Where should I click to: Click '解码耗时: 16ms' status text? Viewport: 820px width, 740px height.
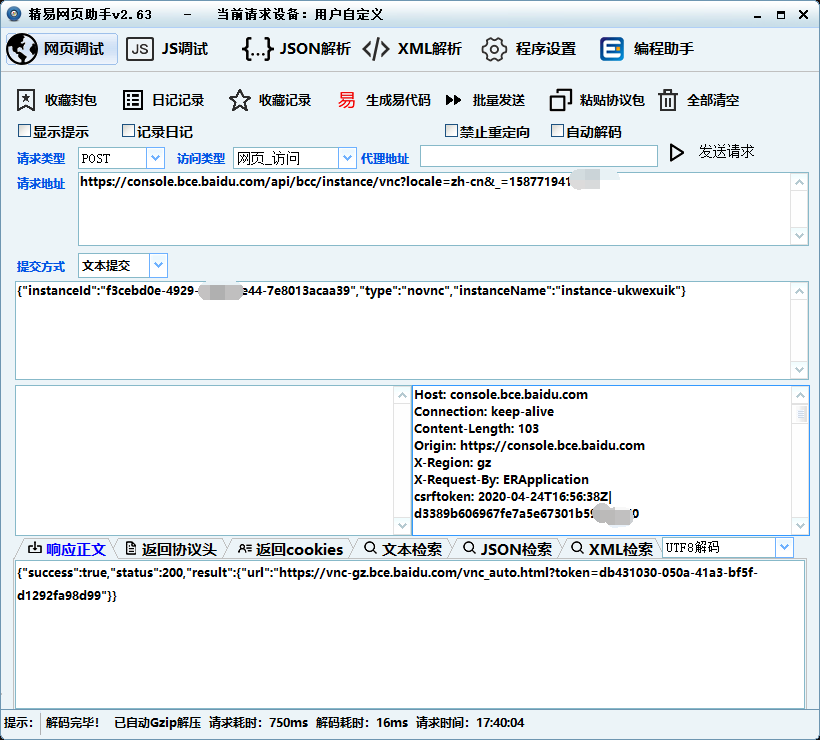click(362, 723)
